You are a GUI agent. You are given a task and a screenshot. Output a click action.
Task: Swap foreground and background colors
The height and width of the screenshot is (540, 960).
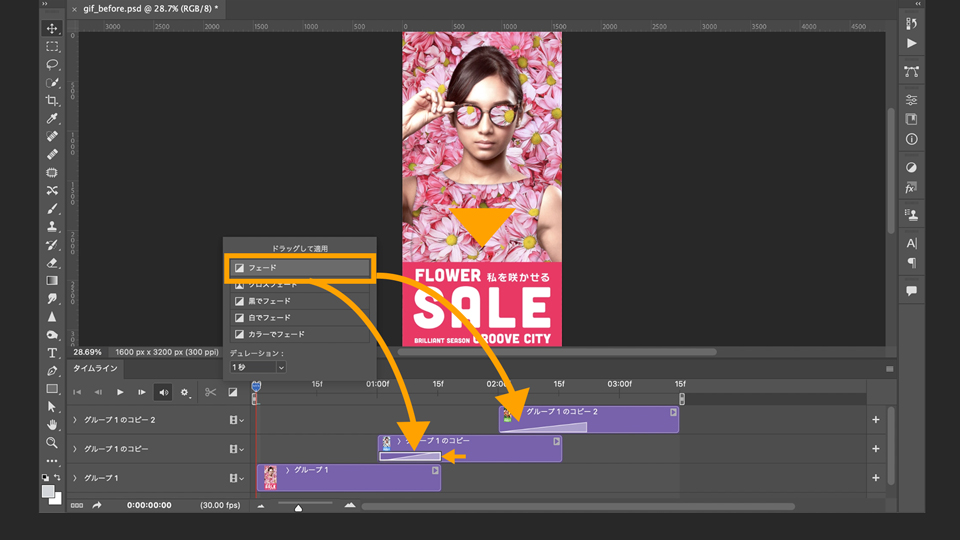tap(58, 477)
